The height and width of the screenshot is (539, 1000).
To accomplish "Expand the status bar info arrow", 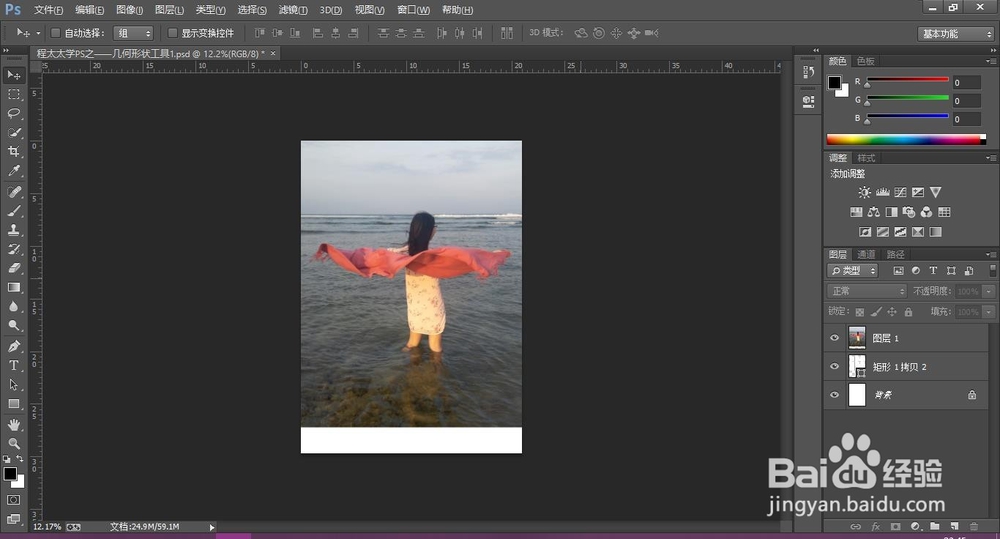I will pos(212,527).
